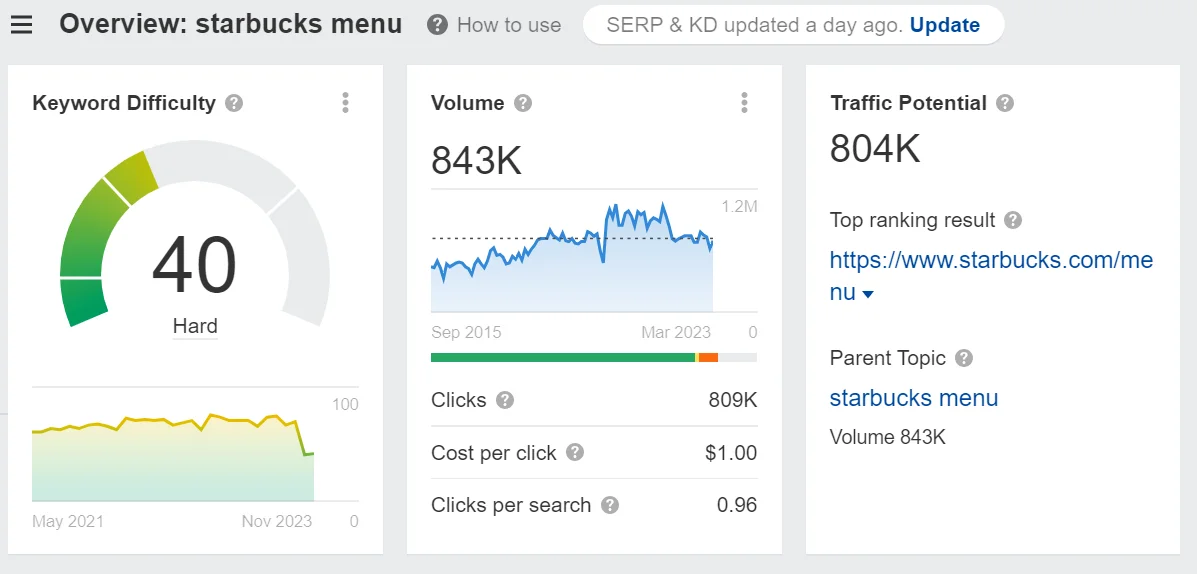Open the starbucks.com/menu top ranking link
Image resolution: width=1197 pixels, height=574 pixels.
[991, 276]
